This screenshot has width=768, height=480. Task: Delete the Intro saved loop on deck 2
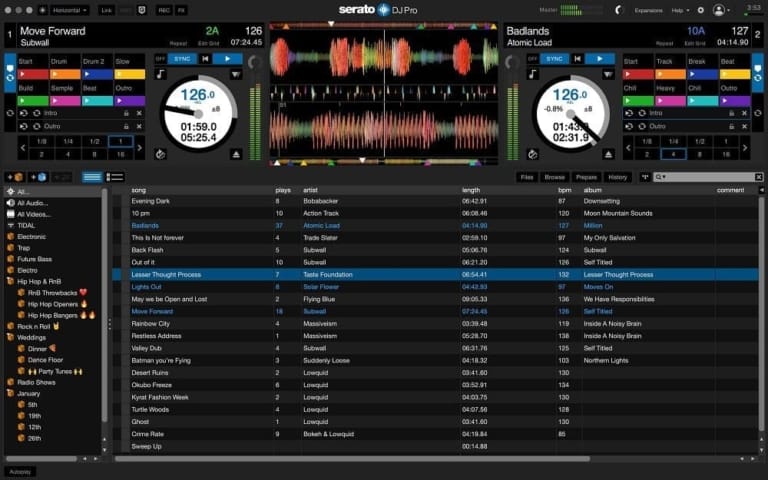click(x=744, y=113)
